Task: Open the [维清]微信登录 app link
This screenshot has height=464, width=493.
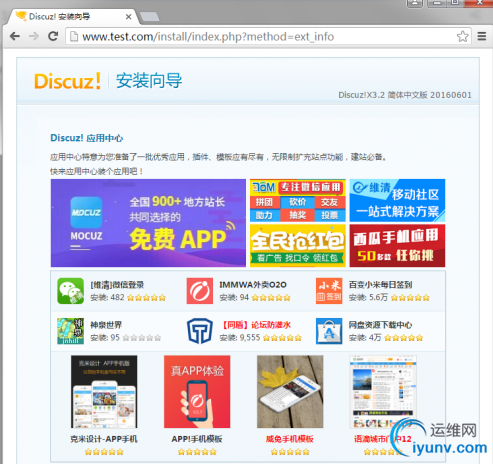Action: point(117,285)
